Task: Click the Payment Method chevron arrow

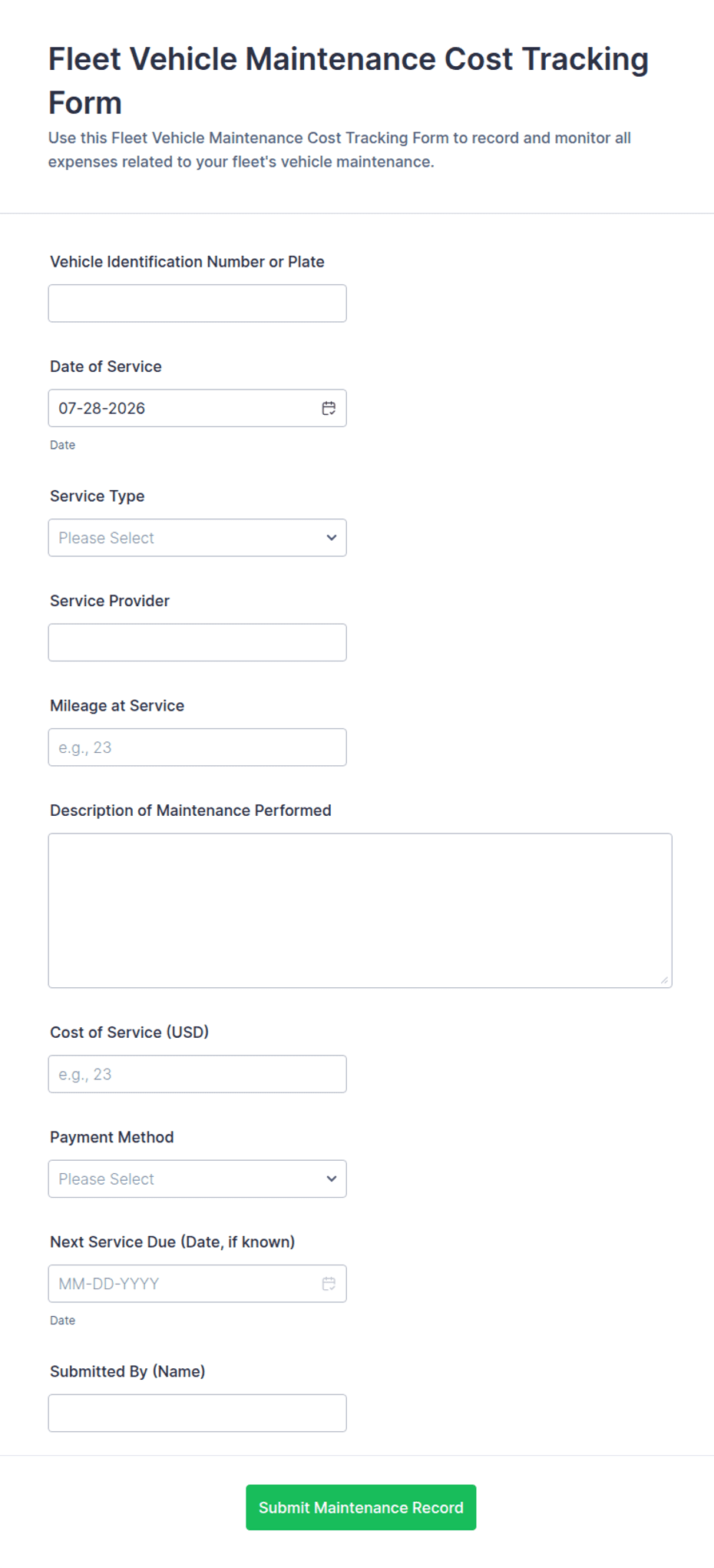Action: point(331,1178)
